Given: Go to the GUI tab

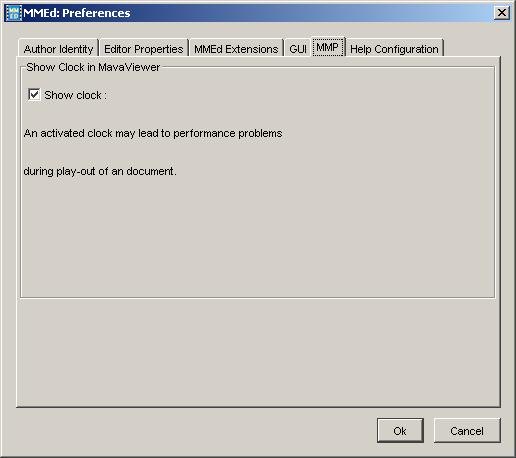Looking at the screenshot, I should [x=298, y=49].
